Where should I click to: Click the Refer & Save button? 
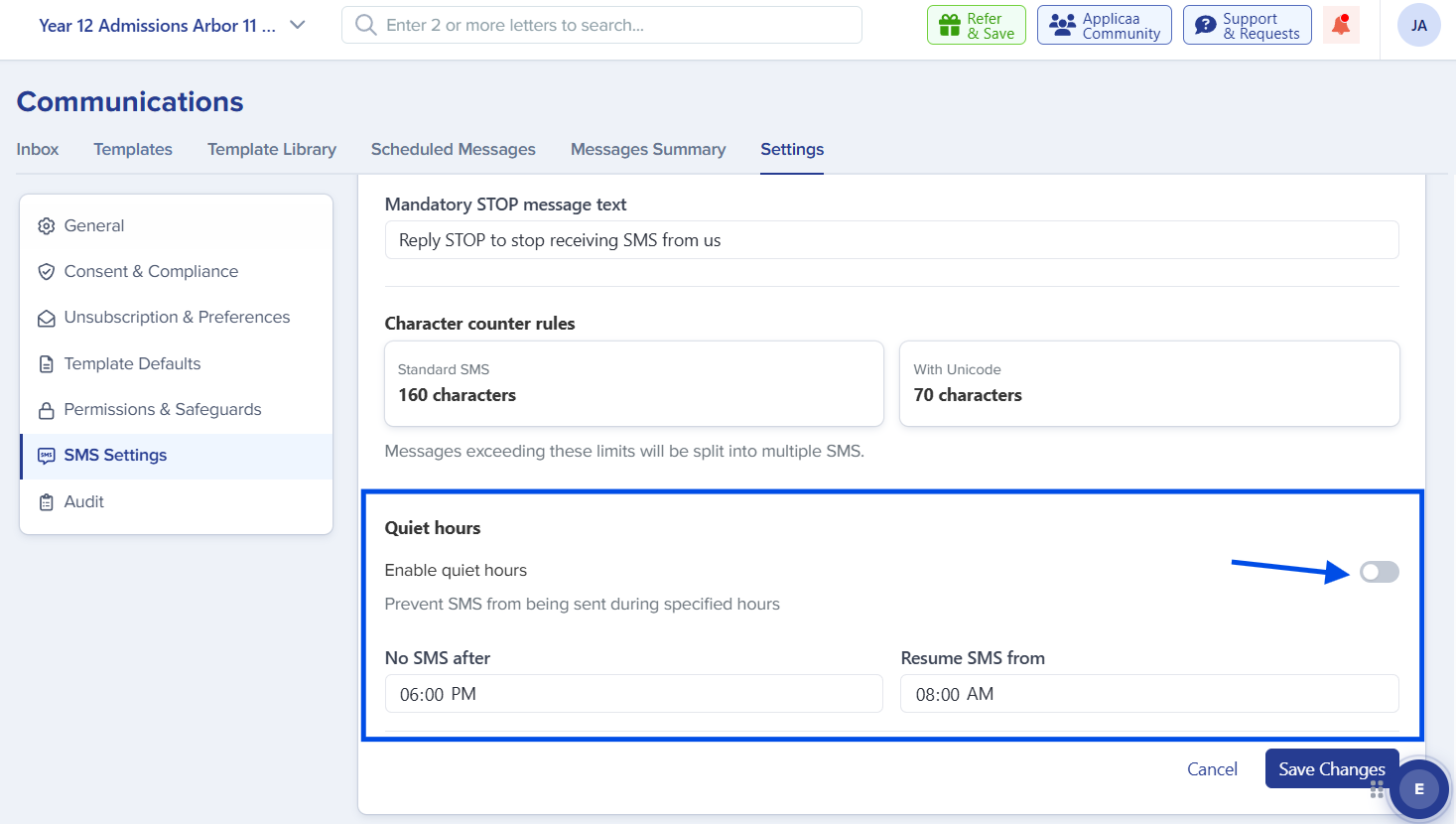pos(977,26)
